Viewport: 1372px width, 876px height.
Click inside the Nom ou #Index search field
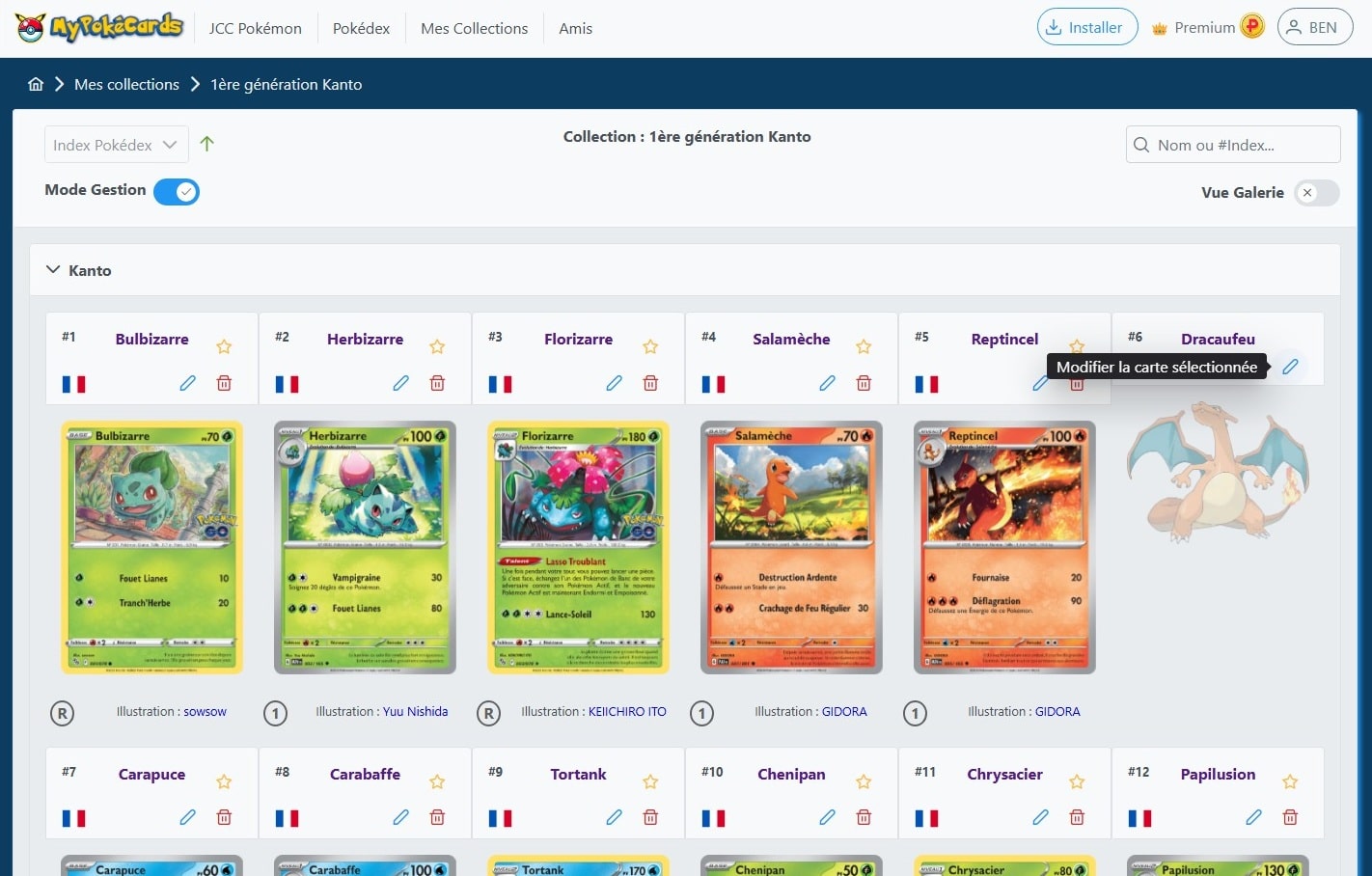(x=1232, y=144)
